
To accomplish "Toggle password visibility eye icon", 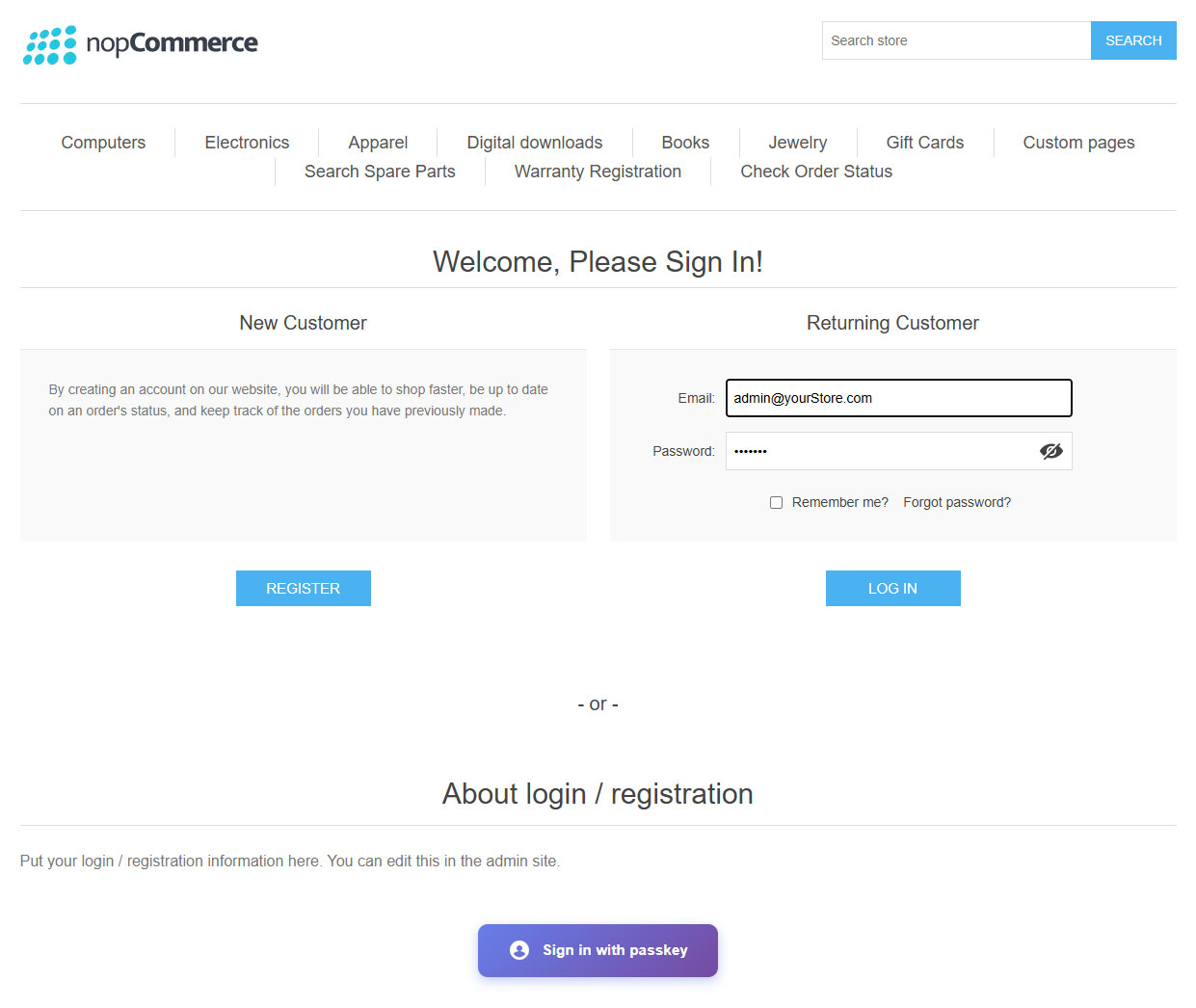I will coord(1050,451).
